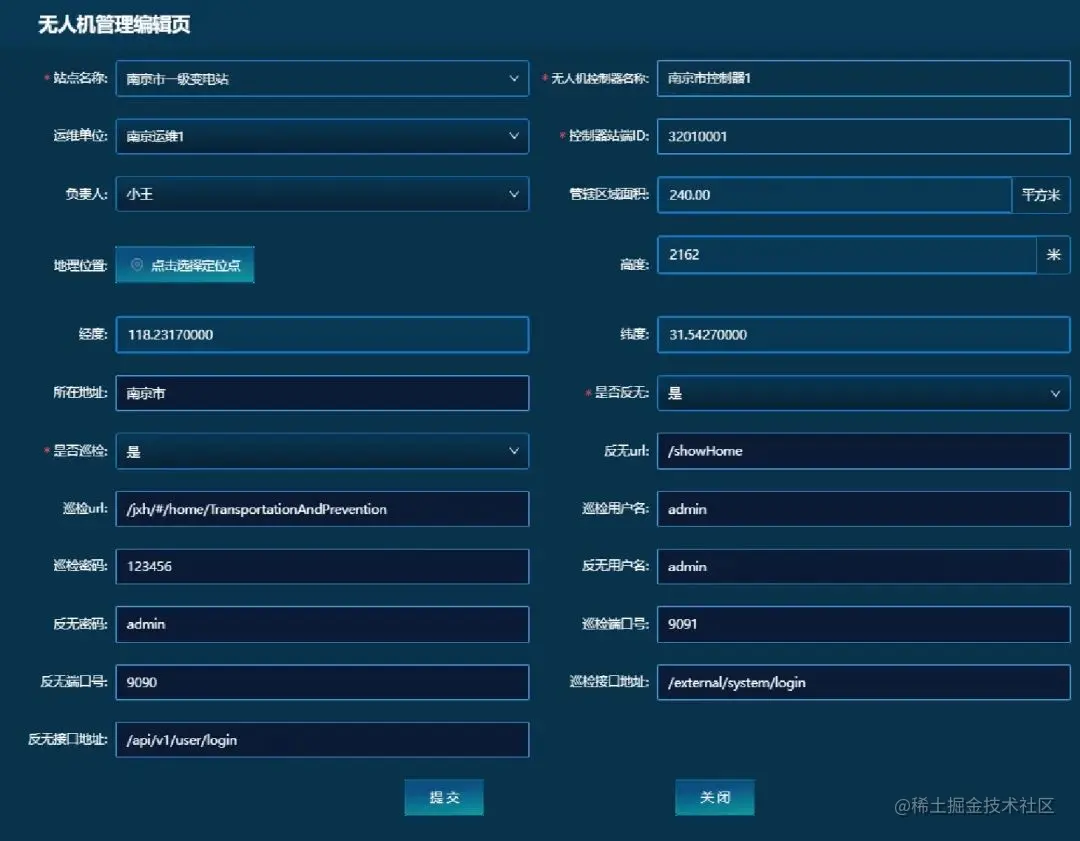Open the 是否巡检 dropdown
Image resolution: width=1080 pixels, height=841 pixels.
pos(322,451)
